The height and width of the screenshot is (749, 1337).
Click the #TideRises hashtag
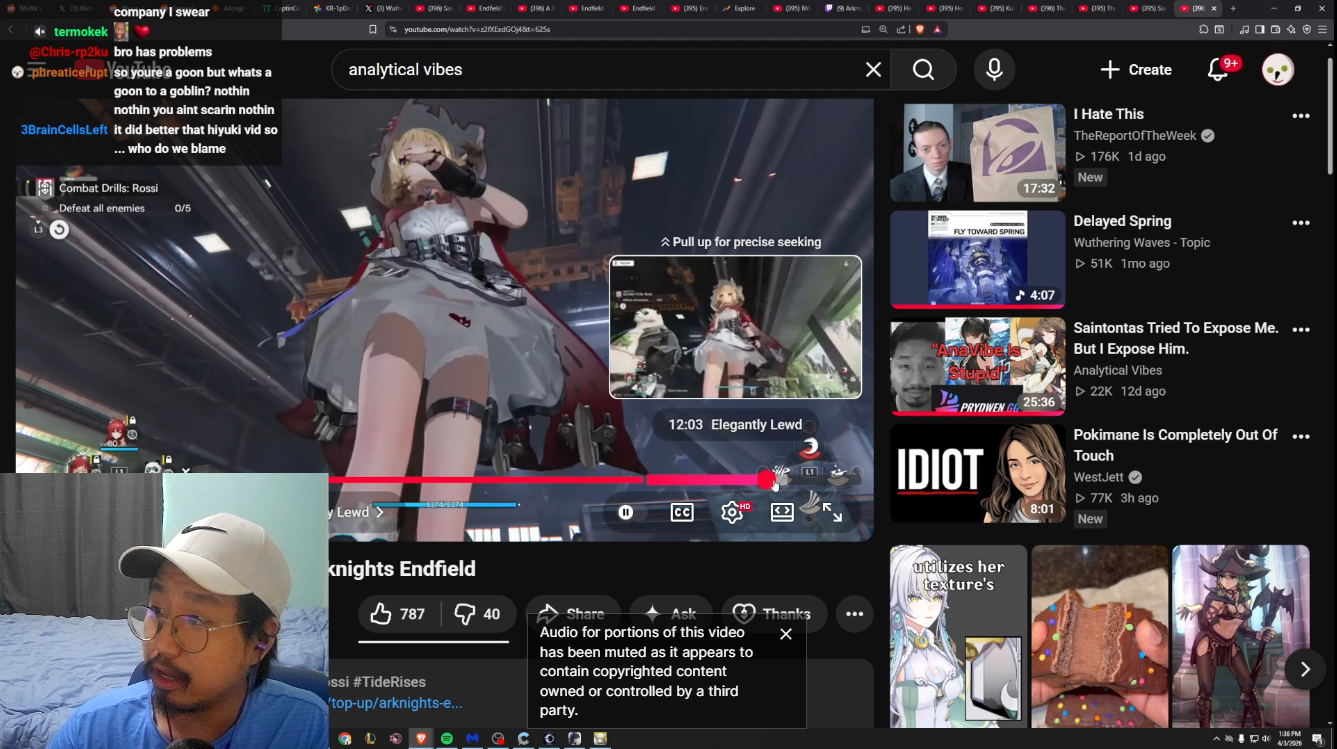click(389, 682)
